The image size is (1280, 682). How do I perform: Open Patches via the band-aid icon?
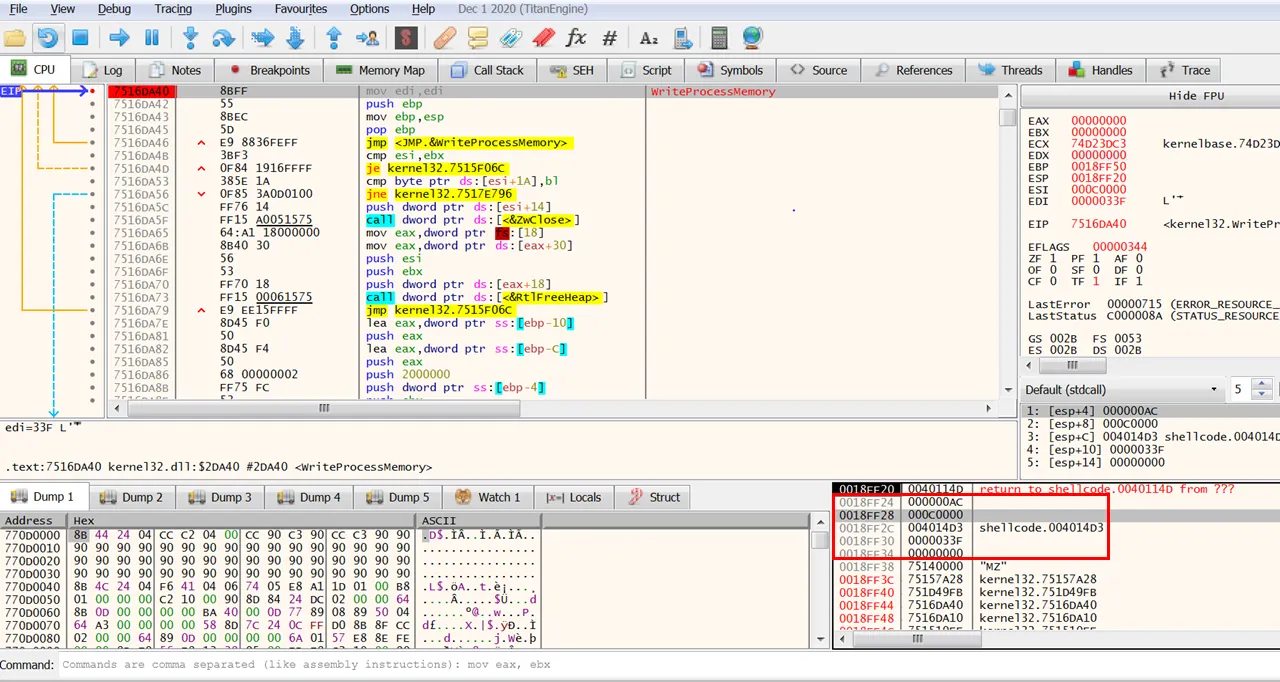[445, 38]
